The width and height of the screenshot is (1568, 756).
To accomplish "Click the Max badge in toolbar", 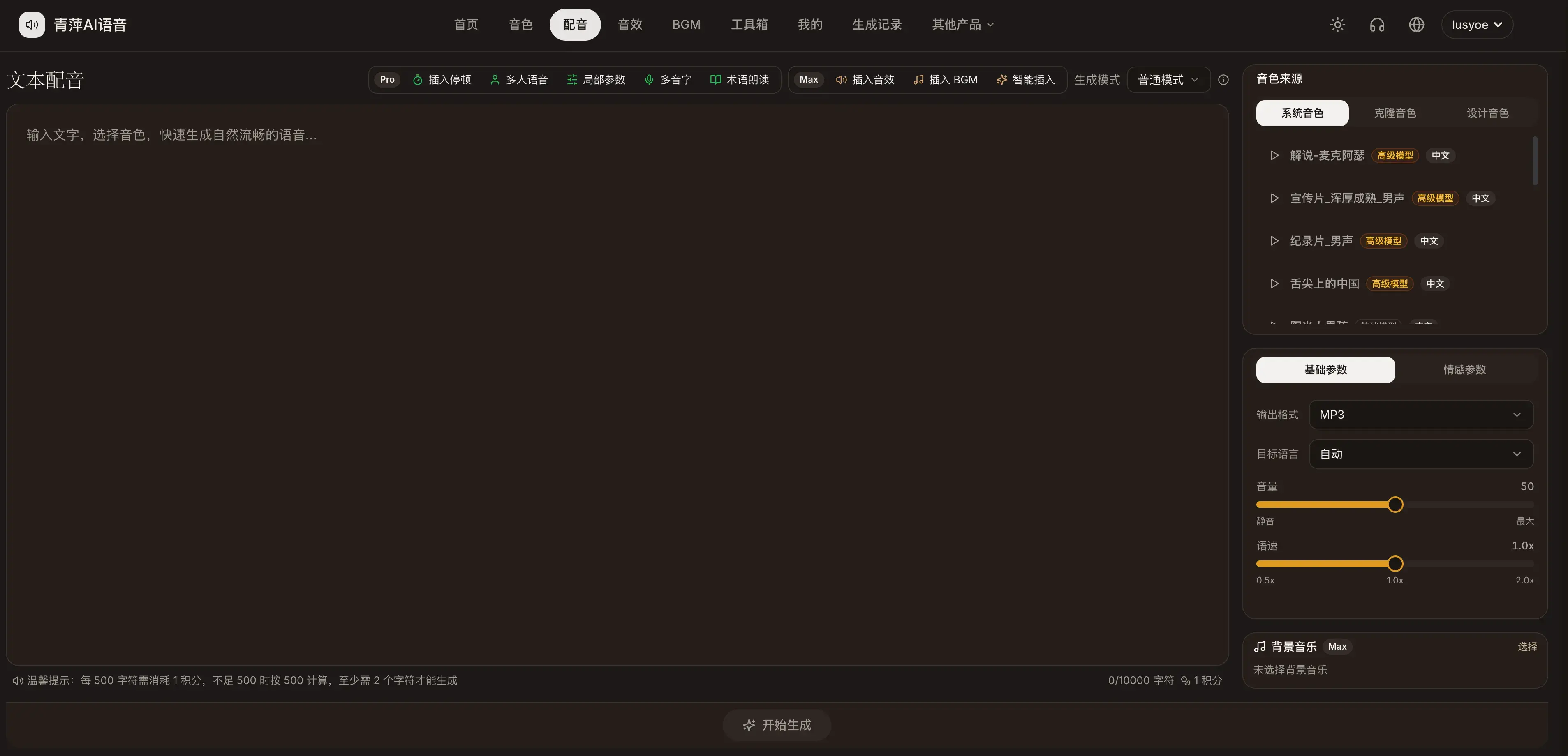I will point(808,80).
